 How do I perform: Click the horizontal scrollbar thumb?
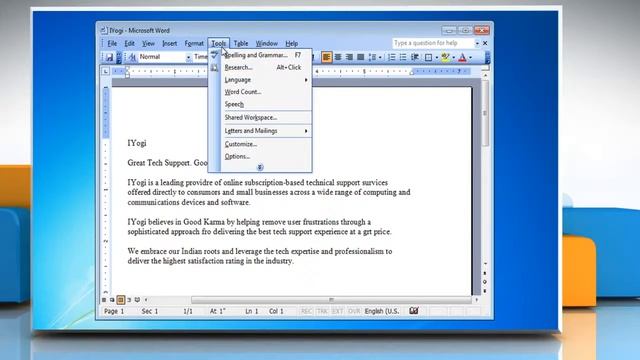pyautogui.click(x=331, y=300)
